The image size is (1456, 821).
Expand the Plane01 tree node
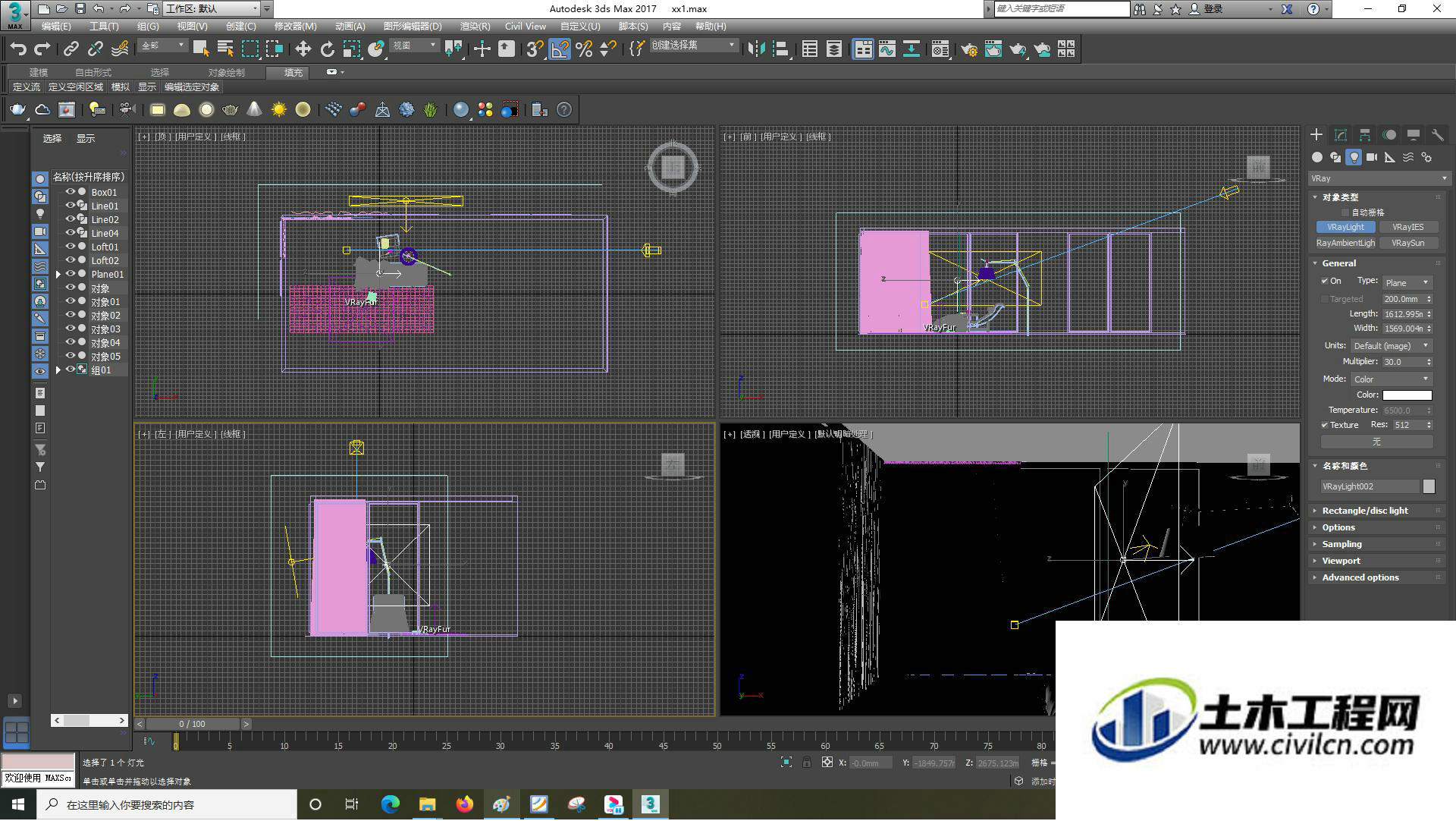[x=58, y=274]
